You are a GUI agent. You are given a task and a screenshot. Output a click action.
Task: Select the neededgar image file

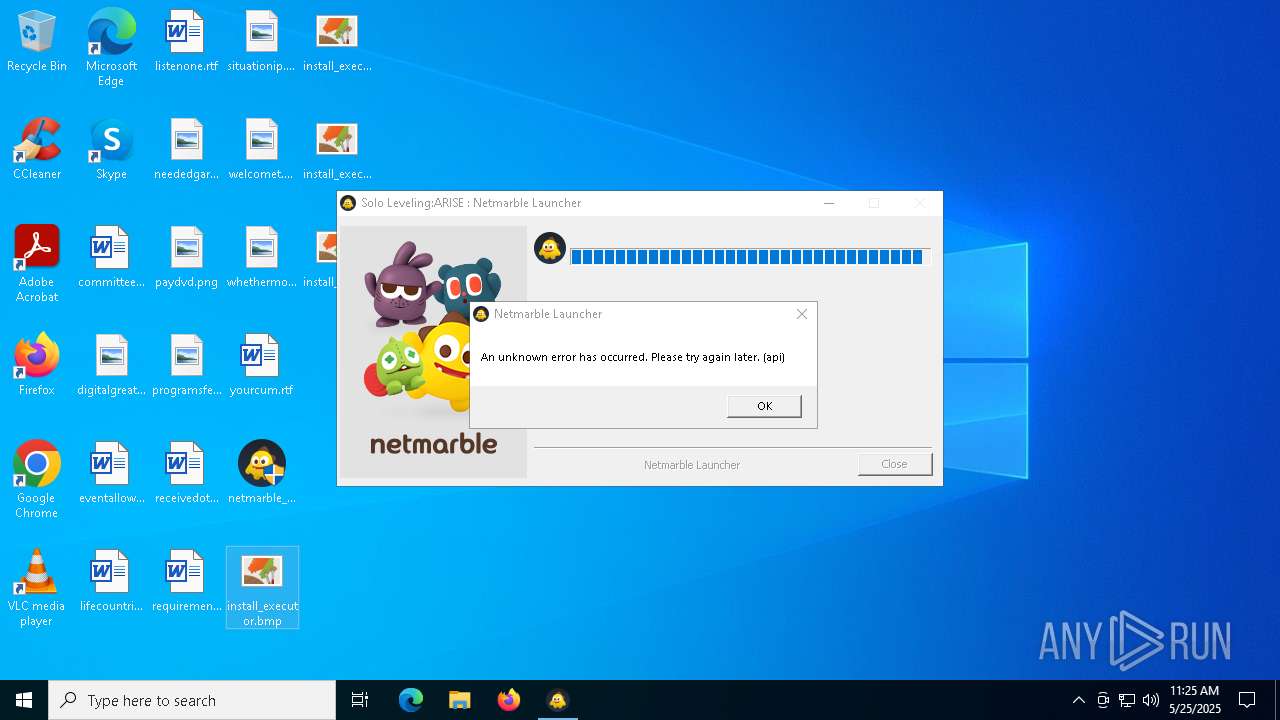tap(186, 150)
